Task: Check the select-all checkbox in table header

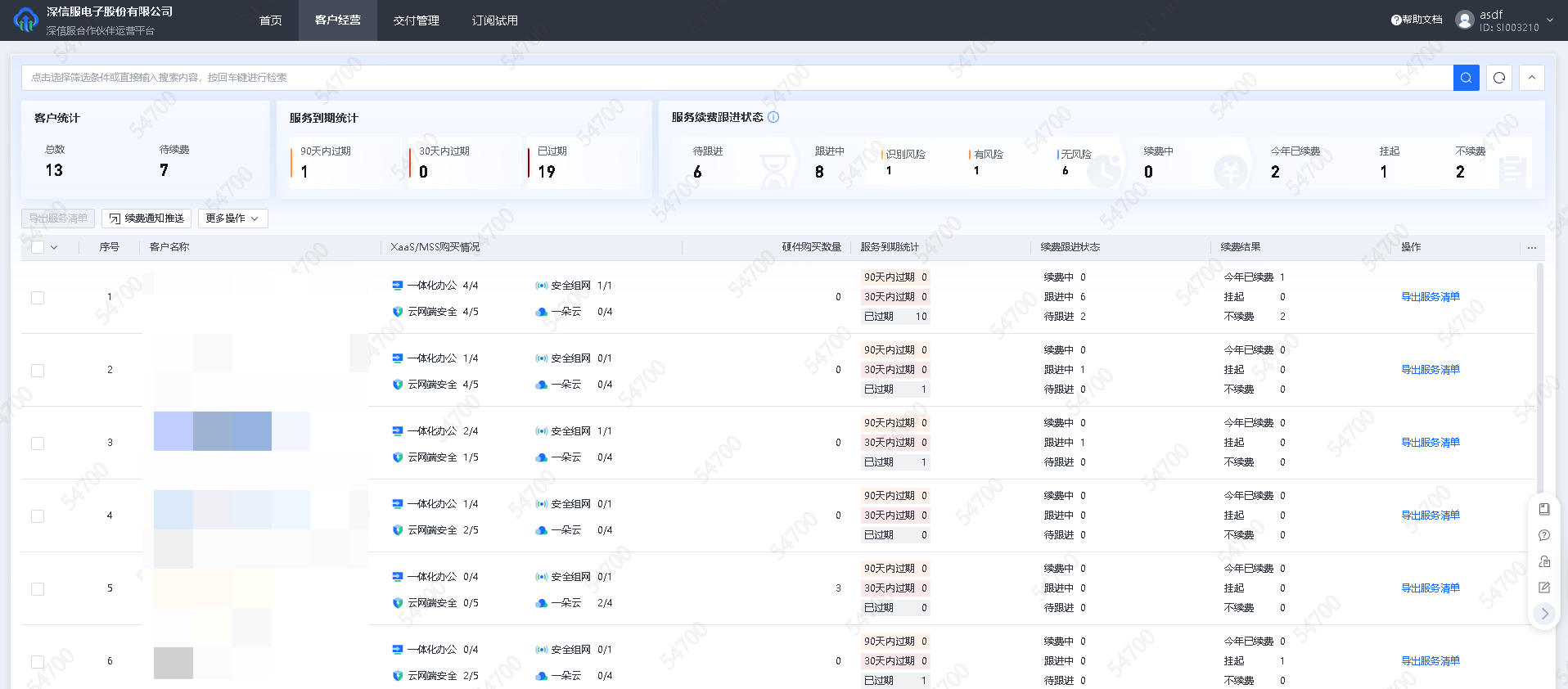Action: coord(38,247)
